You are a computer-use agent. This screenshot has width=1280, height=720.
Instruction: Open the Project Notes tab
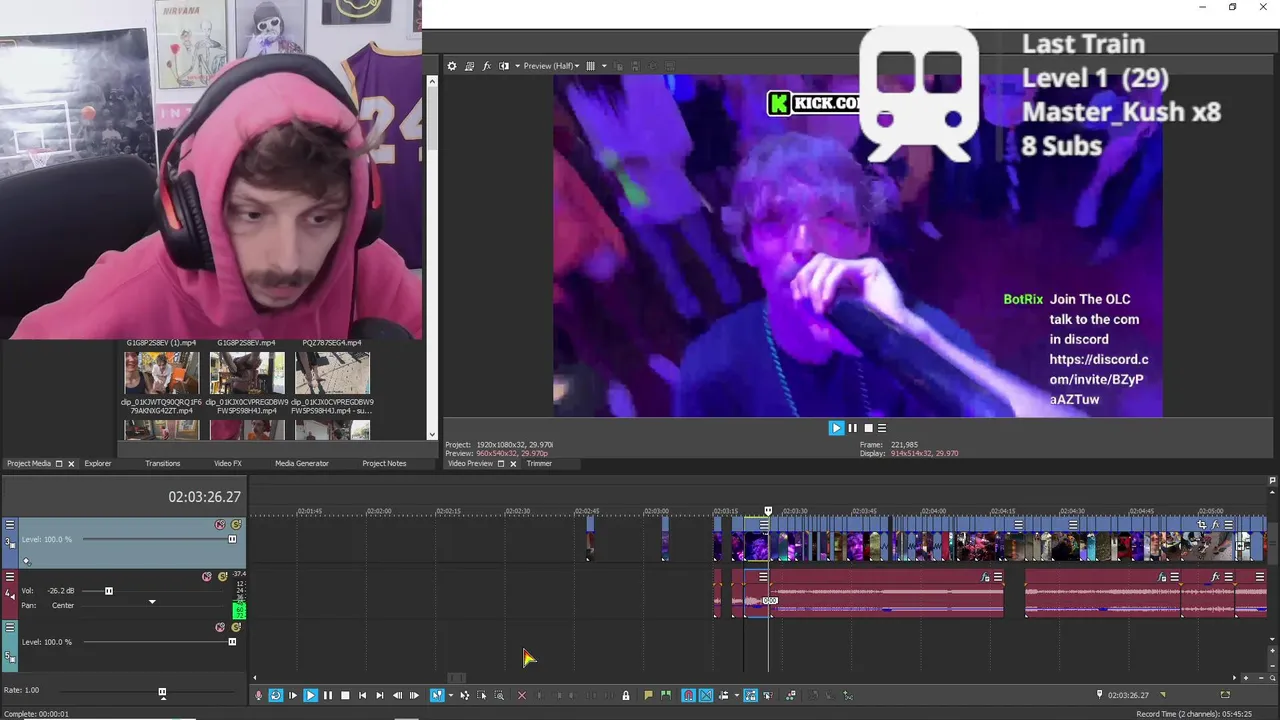384,464
